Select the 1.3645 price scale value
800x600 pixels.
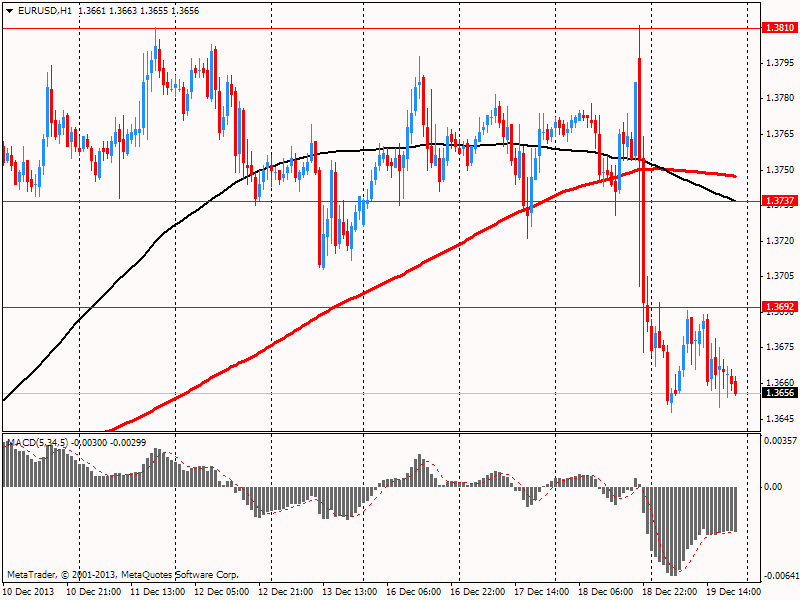pos(780,418)
